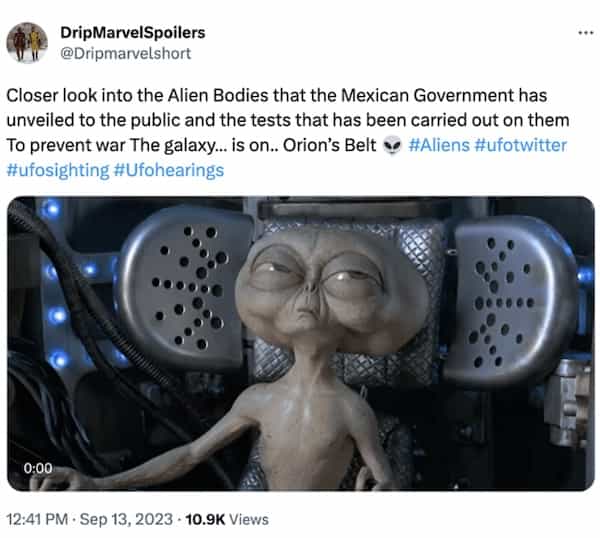
Task: Open the DripMarvelSpoilers display name link
Action: tap(132, 33)
